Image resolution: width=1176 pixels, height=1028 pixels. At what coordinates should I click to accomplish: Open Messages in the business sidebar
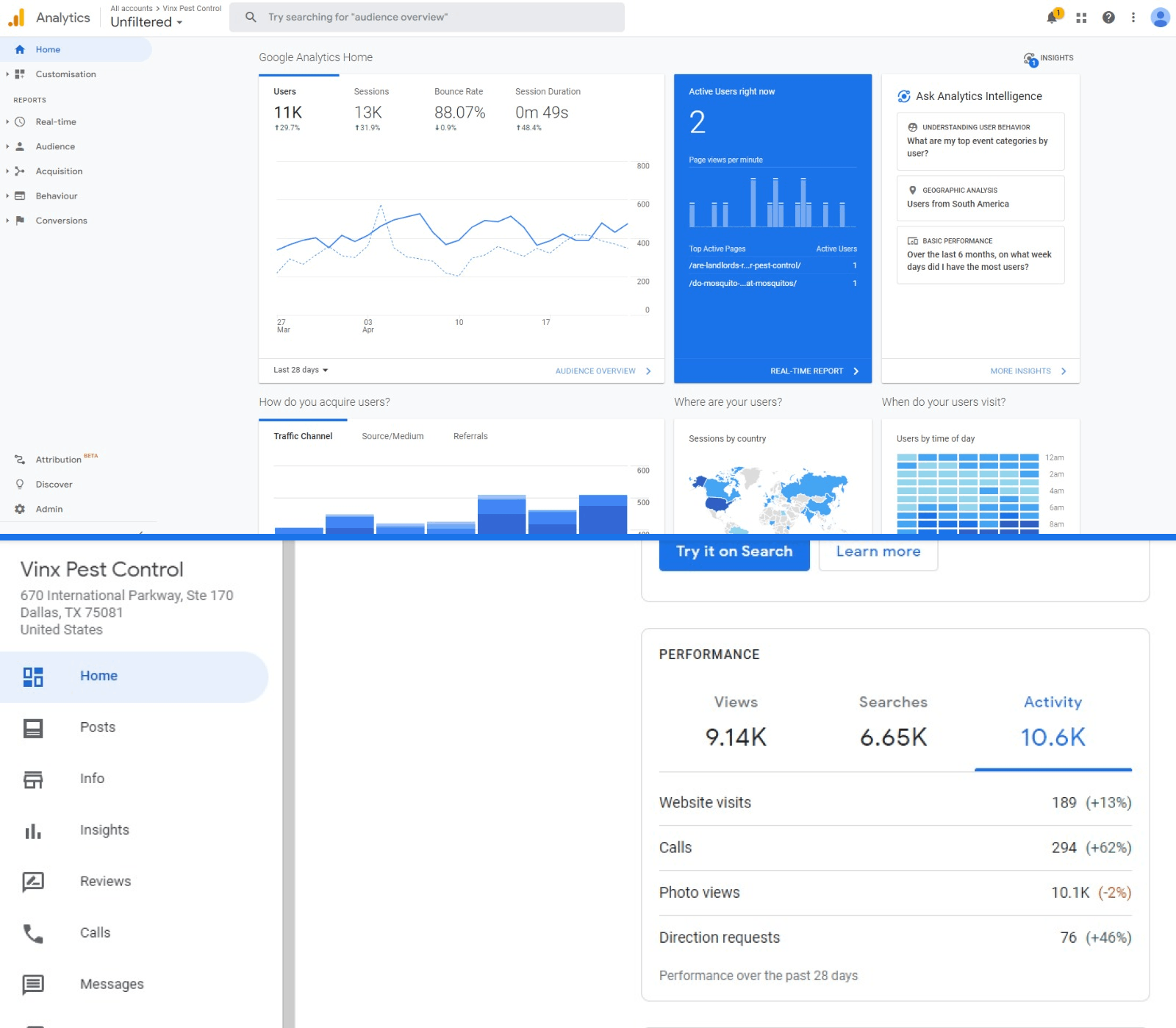(112, 984)
